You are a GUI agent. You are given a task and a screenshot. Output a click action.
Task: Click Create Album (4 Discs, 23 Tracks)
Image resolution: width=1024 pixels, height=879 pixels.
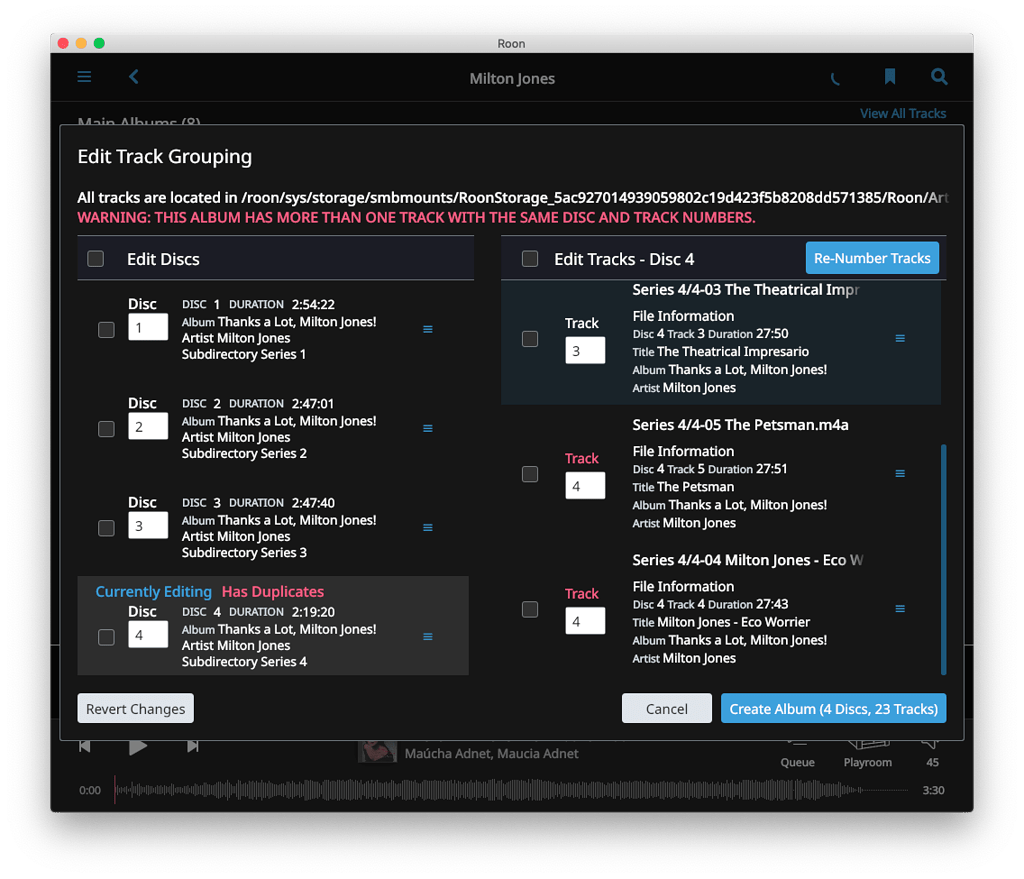point(833,708)
